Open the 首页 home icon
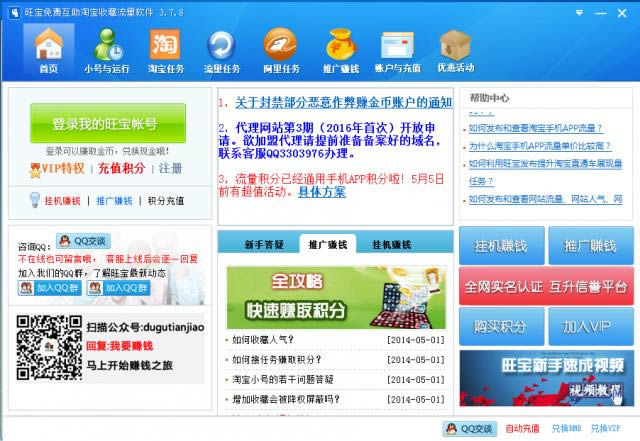Screen dimensions: 640x441 48,50
